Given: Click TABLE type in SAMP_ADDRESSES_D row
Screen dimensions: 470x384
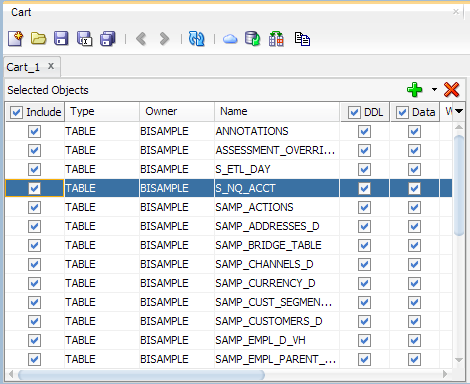Looking at the screenshot, I should pyautogui.click(x=102, y=226).
